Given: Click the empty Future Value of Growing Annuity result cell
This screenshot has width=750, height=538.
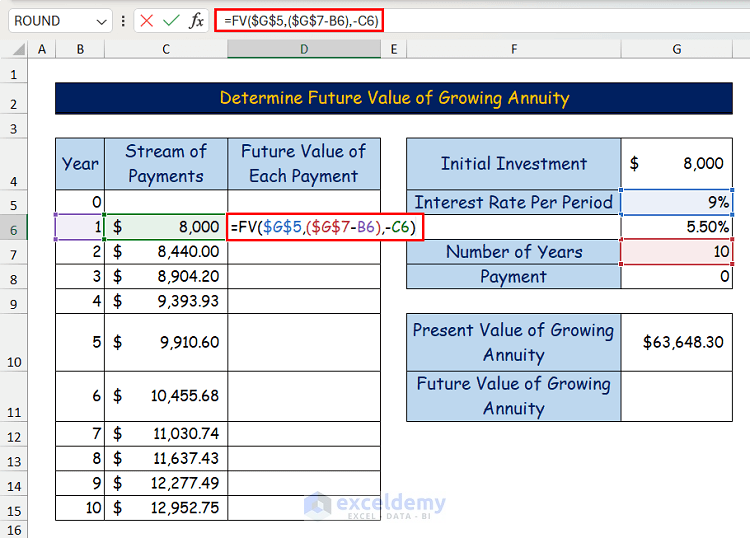Looking at the screenshot, I should (677, 396).
